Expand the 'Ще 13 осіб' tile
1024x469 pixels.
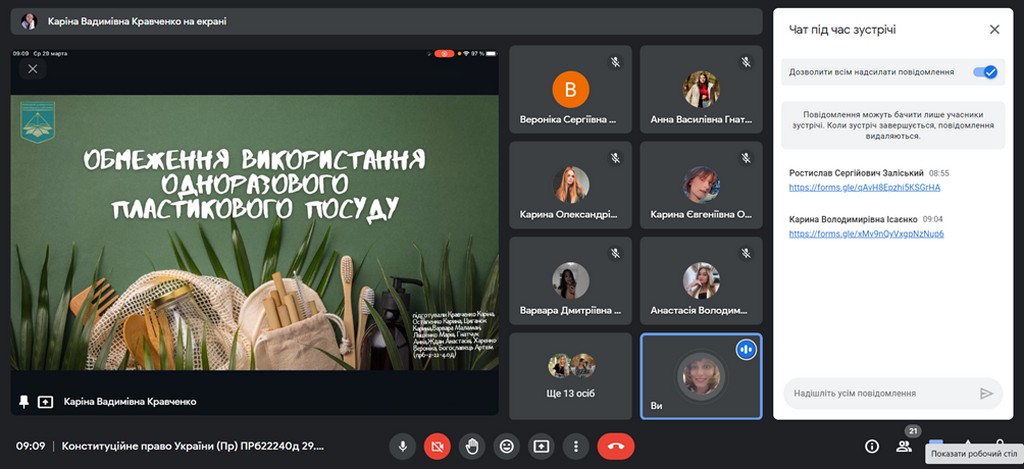coord(571,376)
